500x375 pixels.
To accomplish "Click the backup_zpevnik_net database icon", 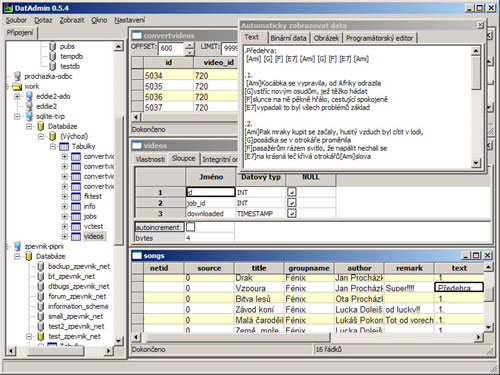I will click(41, 266).
